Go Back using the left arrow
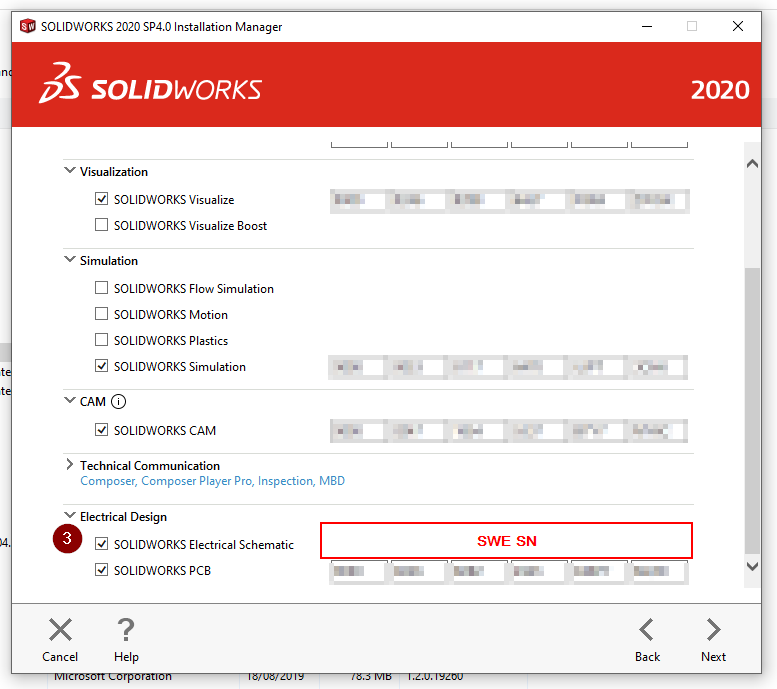Screen dimensions: 777x689 tap(647, 630)
